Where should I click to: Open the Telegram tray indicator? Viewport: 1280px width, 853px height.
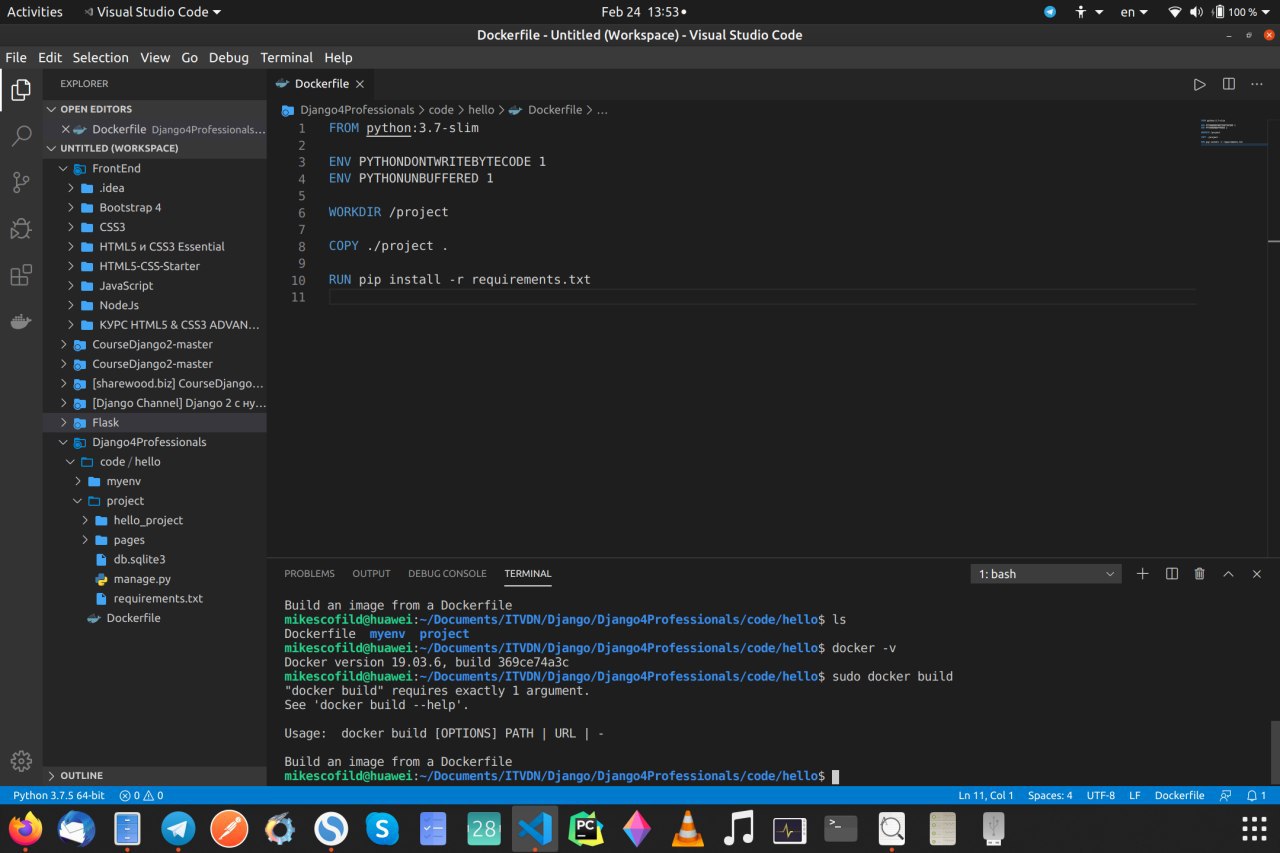point(1050,12)
